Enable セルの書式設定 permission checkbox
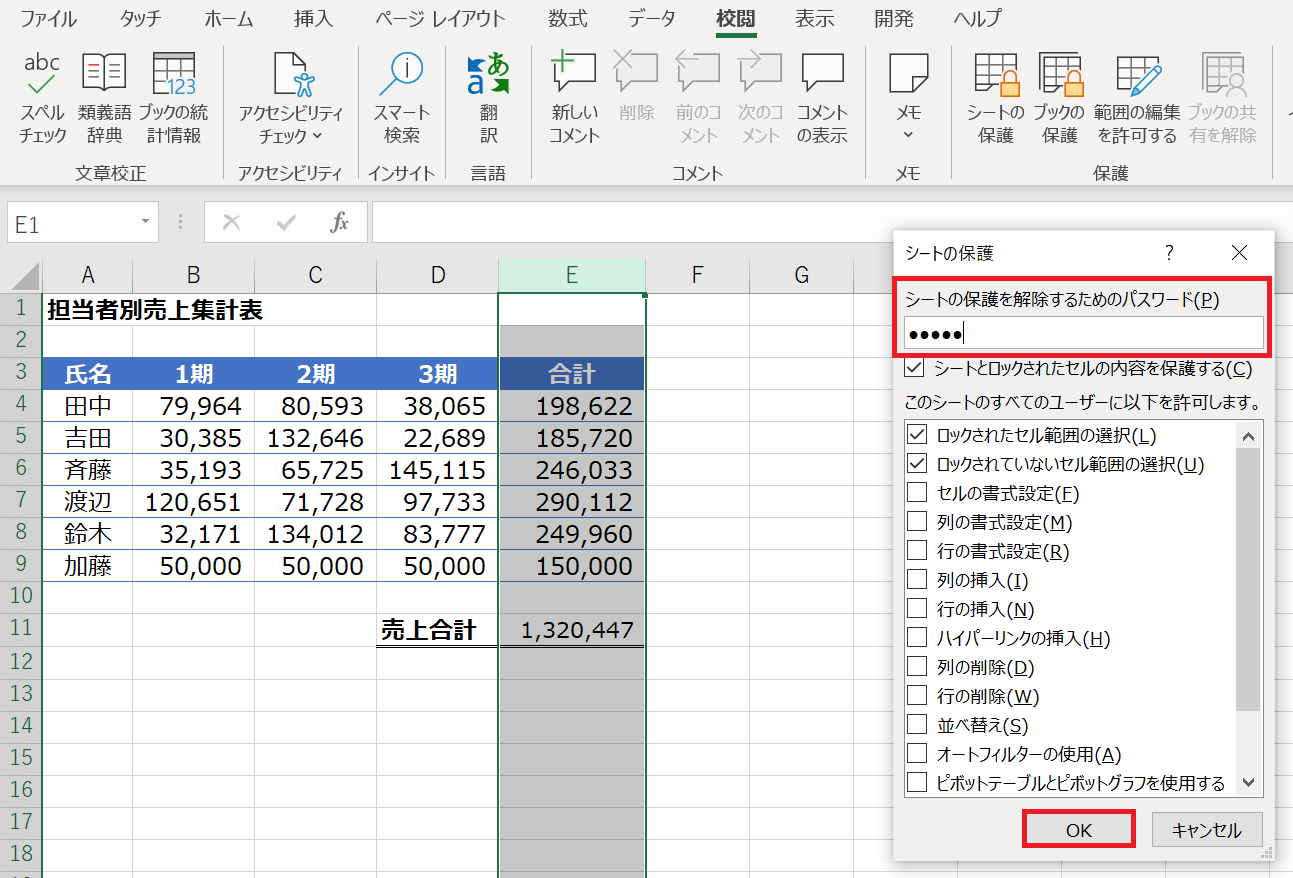Screen dimensions: 1293x878 coord(916,493)
